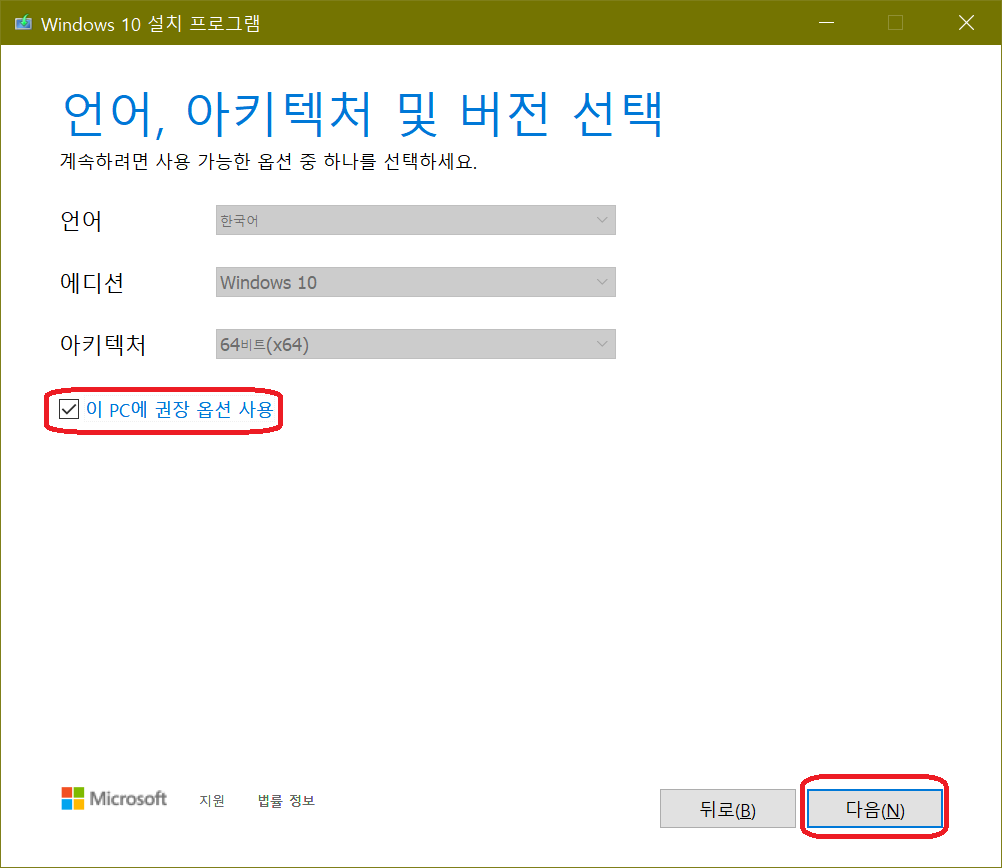
Task: Go back with the 뒤로(B) button
Action: pos(727,809)
